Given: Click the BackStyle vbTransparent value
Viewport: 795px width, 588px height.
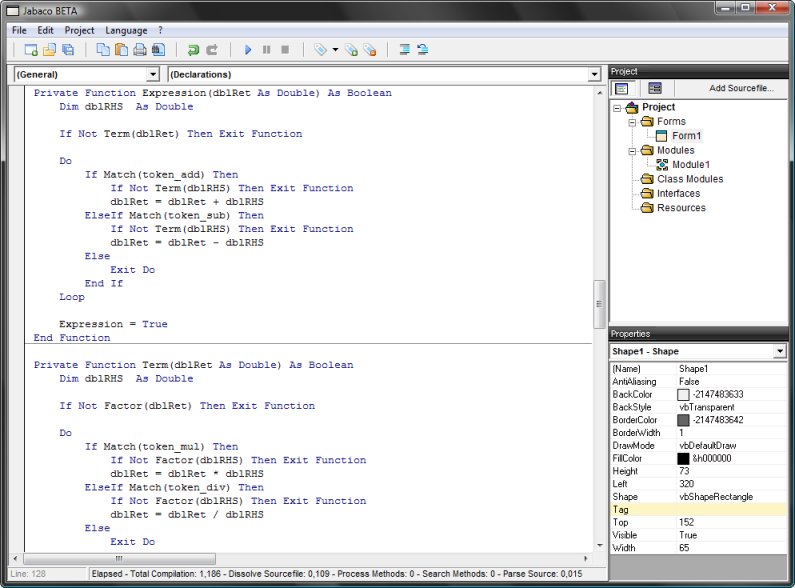Looking at the screenshot, I should tap(706, 407).
